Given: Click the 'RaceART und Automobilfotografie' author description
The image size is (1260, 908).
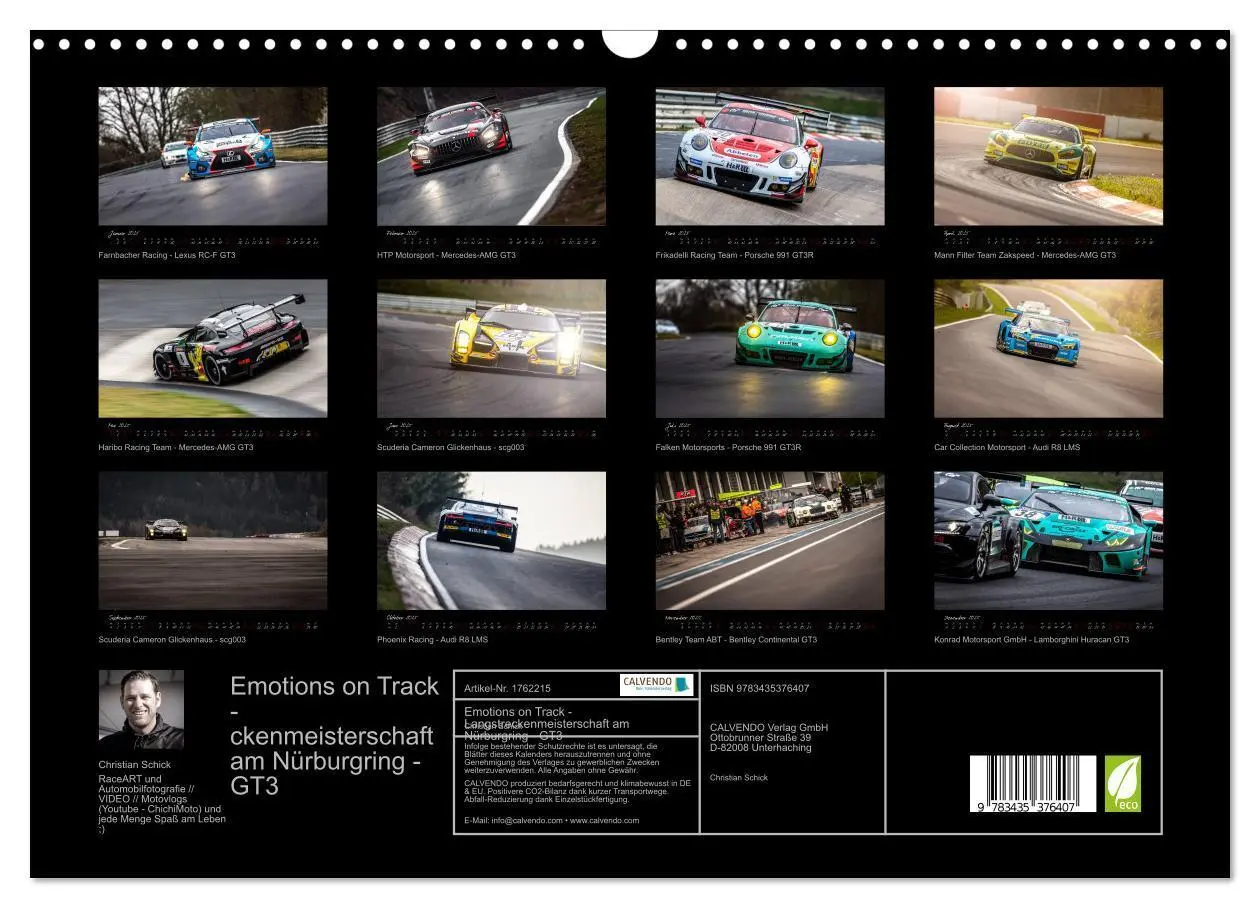Looking at the screenshot, I should point(160,803).
